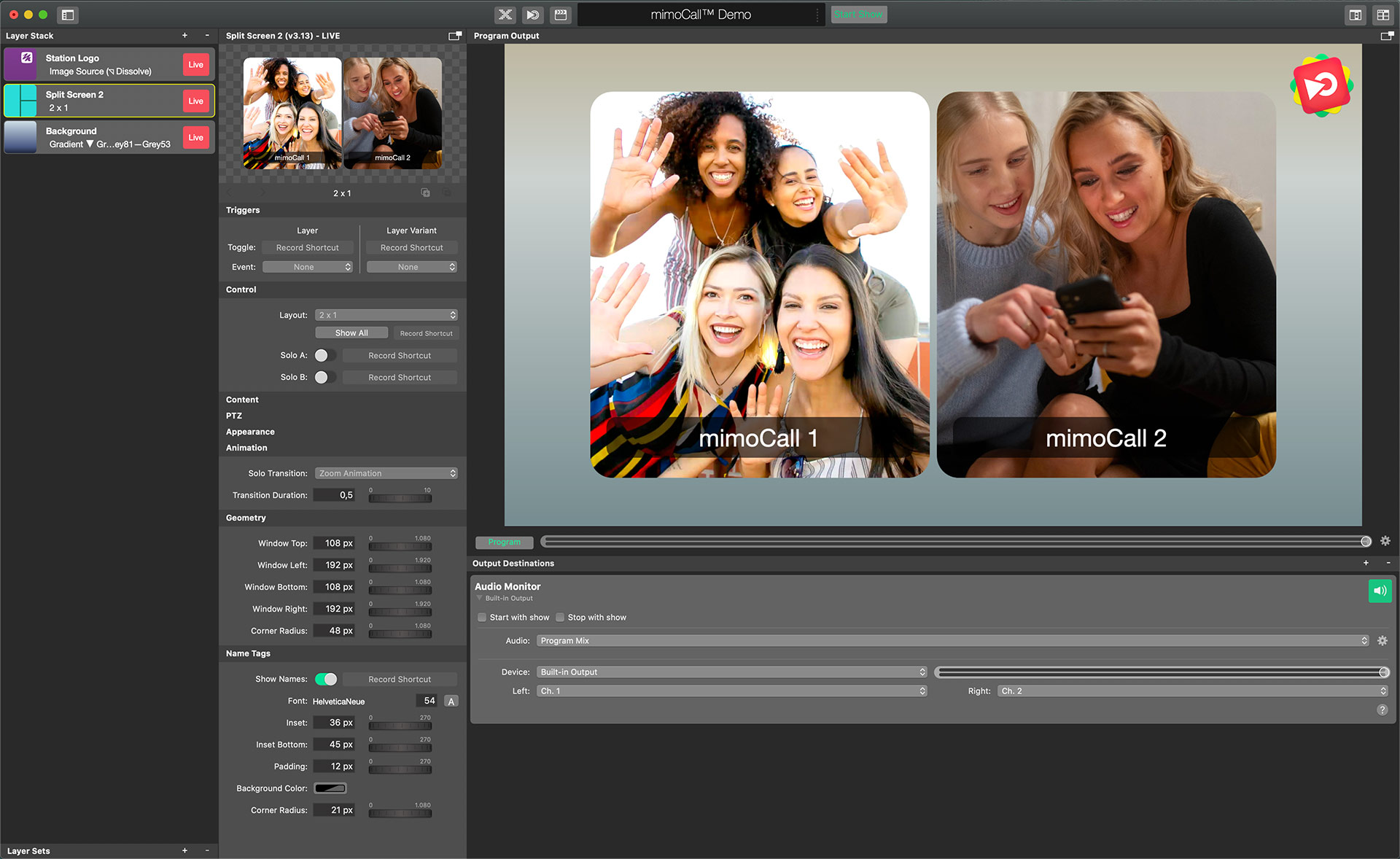Click the gear icon beside the Audio dropdown
The width and height of the screenshot is (1400, 859).
[x=1383, y=640]
